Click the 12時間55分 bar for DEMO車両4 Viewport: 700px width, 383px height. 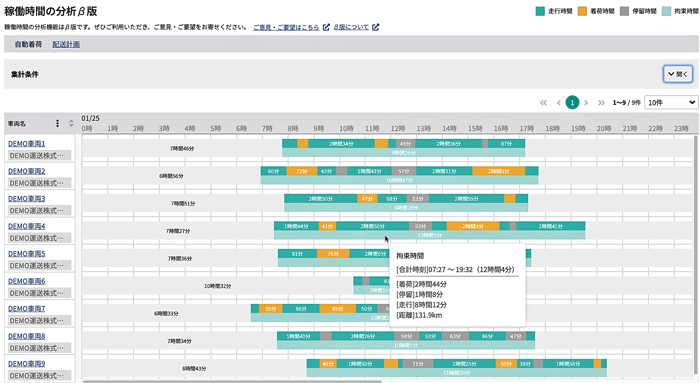(x=429, y=235)
